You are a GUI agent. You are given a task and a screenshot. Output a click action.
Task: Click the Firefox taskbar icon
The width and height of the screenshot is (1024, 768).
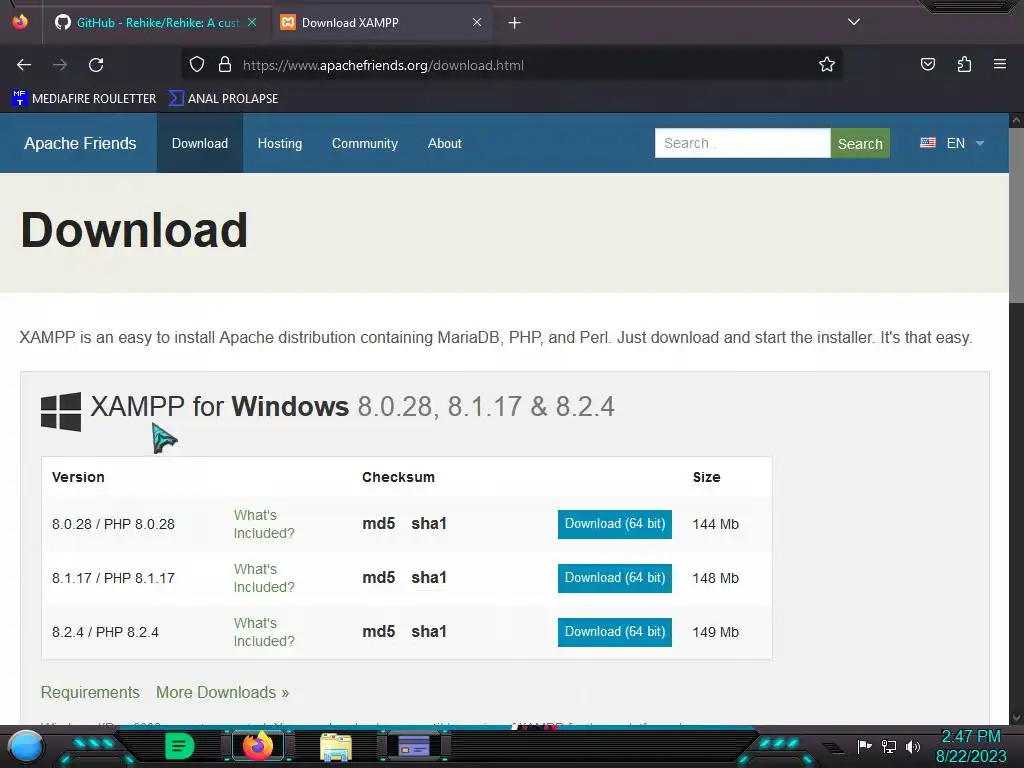coord(257,746)
